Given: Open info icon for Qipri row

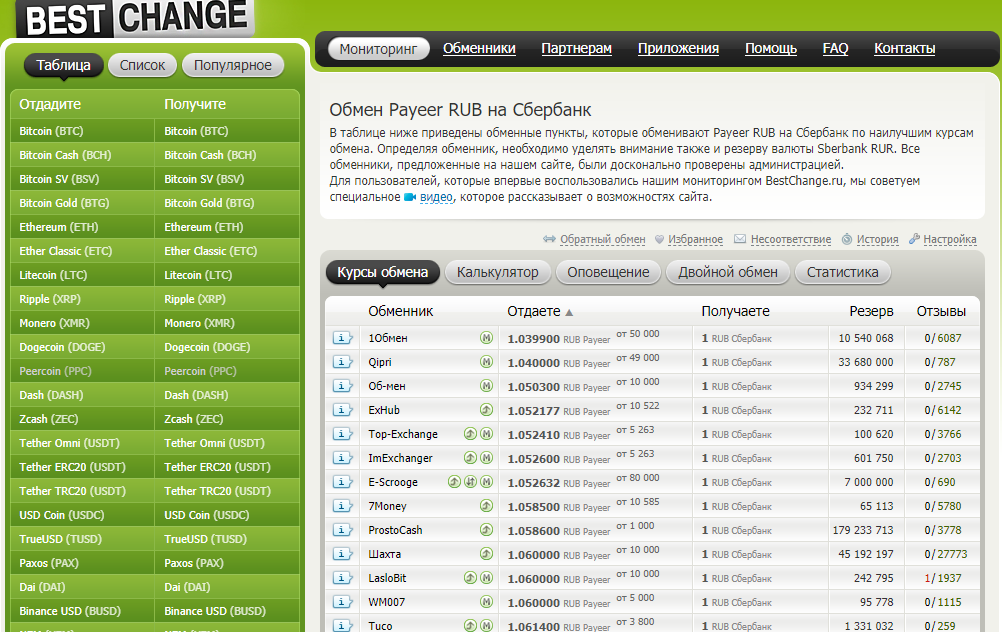Looking at the screenshot, I should (342, 362).
